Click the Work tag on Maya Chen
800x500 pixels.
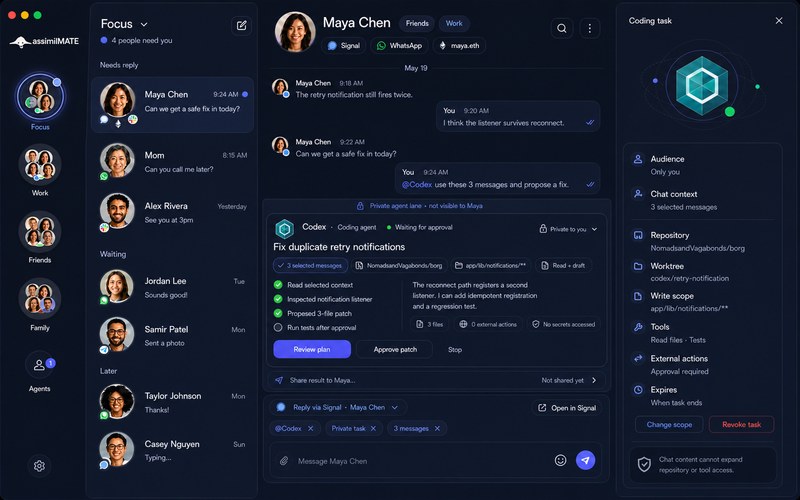pyautogui.click(x=454, y=23)
